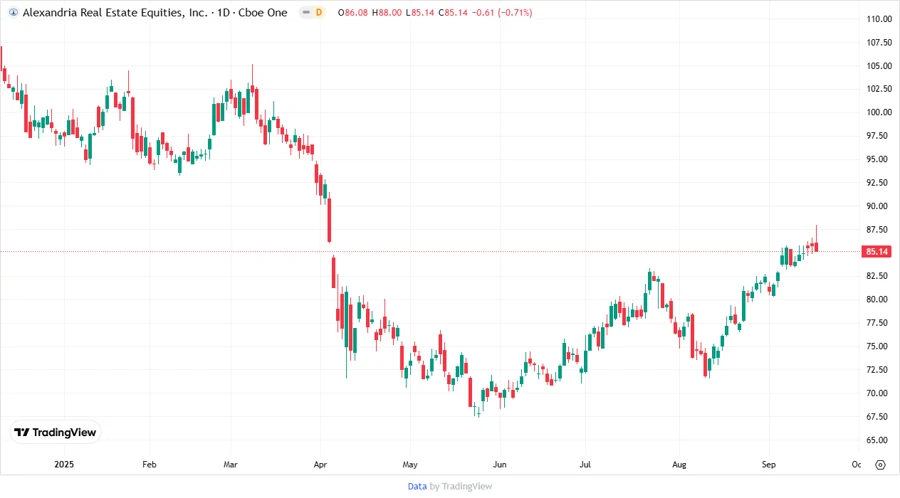The image size is (900, 498).
Task: Click the red 85.14 current price label
Action: tap(877, 251)
